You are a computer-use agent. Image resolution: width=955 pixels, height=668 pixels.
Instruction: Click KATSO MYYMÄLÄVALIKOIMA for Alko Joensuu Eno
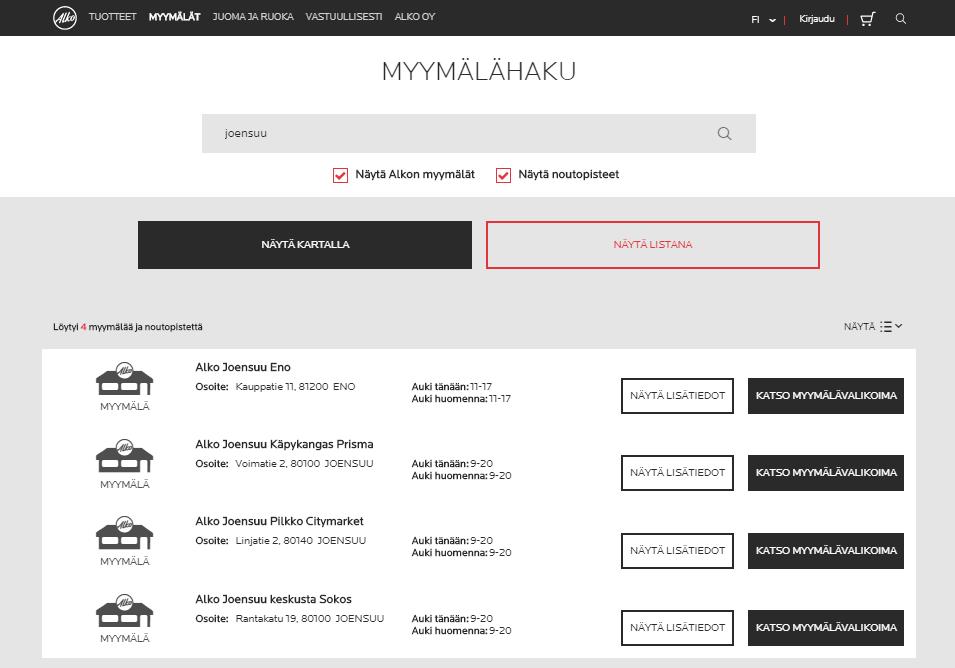point(826,396)
